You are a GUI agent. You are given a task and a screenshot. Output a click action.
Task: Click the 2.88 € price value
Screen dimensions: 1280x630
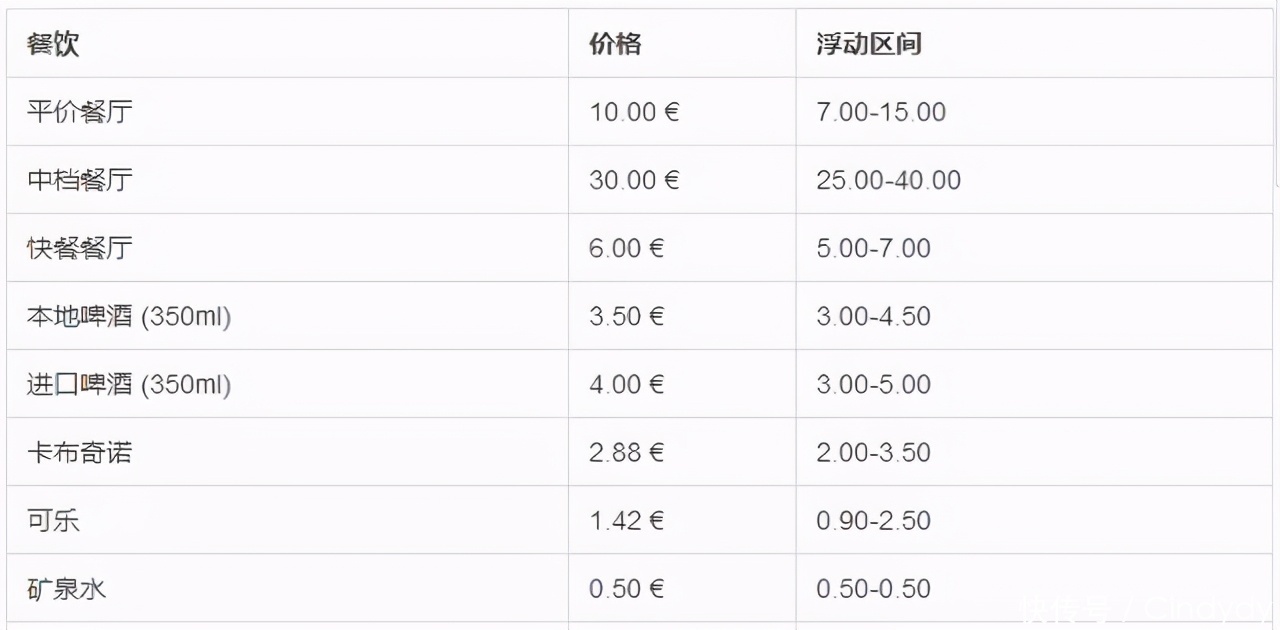click(x=626, y=452)
